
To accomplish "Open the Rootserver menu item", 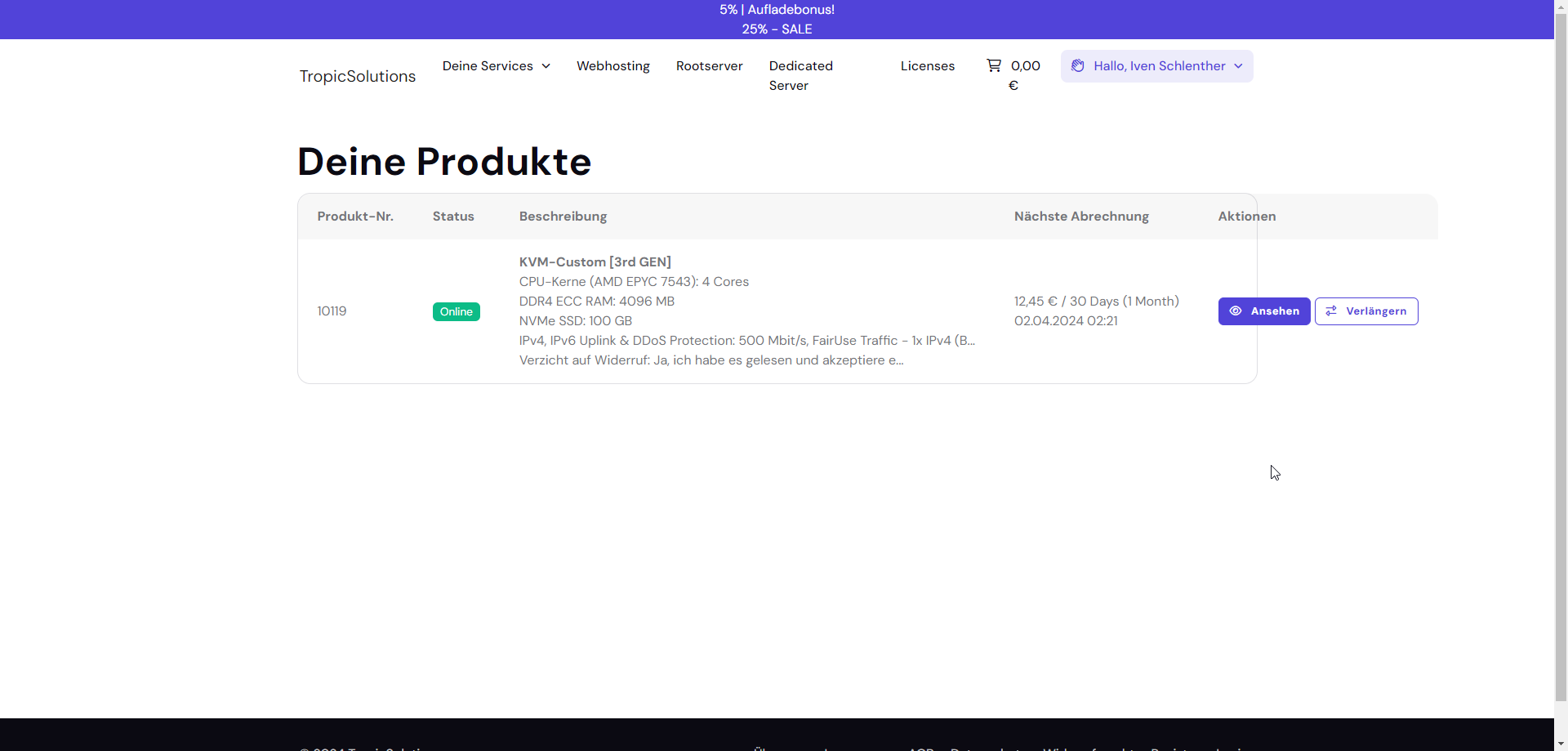I will pyautogui.click(x=709, y=66).
